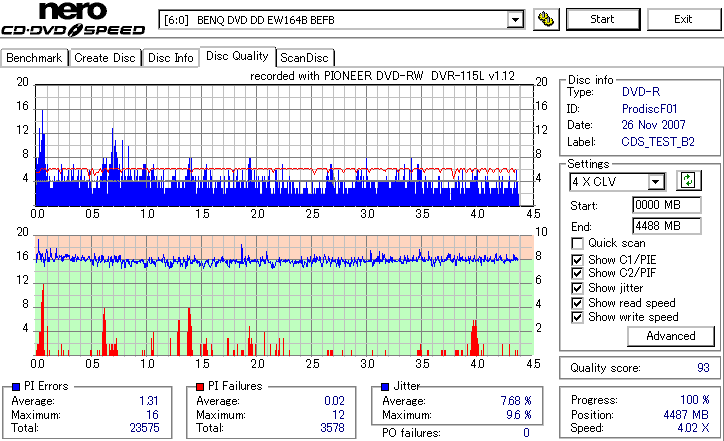
Task: Select the Disc Quality tab
Action: 237,56
